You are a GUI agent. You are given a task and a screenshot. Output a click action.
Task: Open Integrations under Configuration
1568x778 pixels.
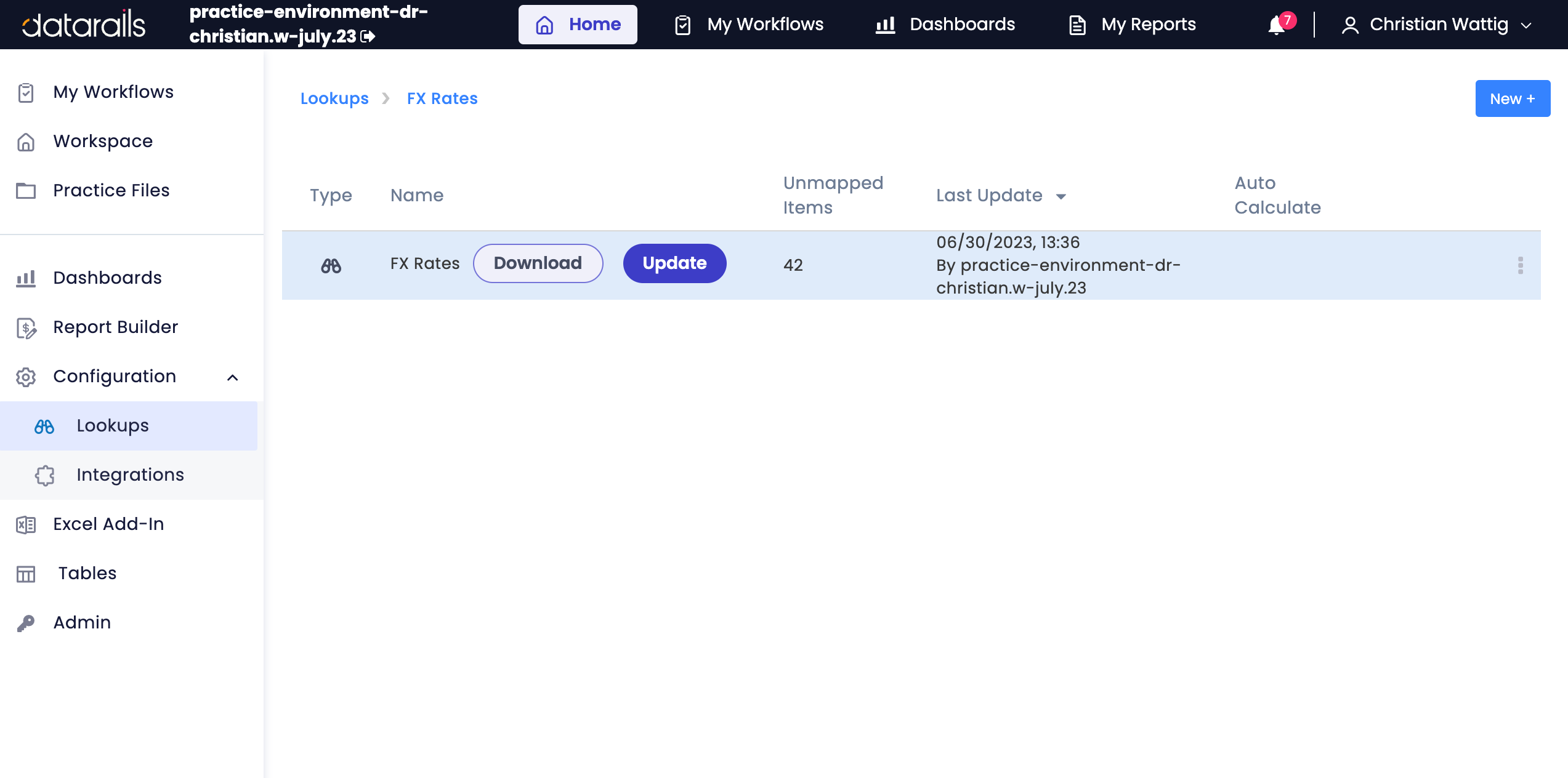pyautogui.click(x=131, y=475)
